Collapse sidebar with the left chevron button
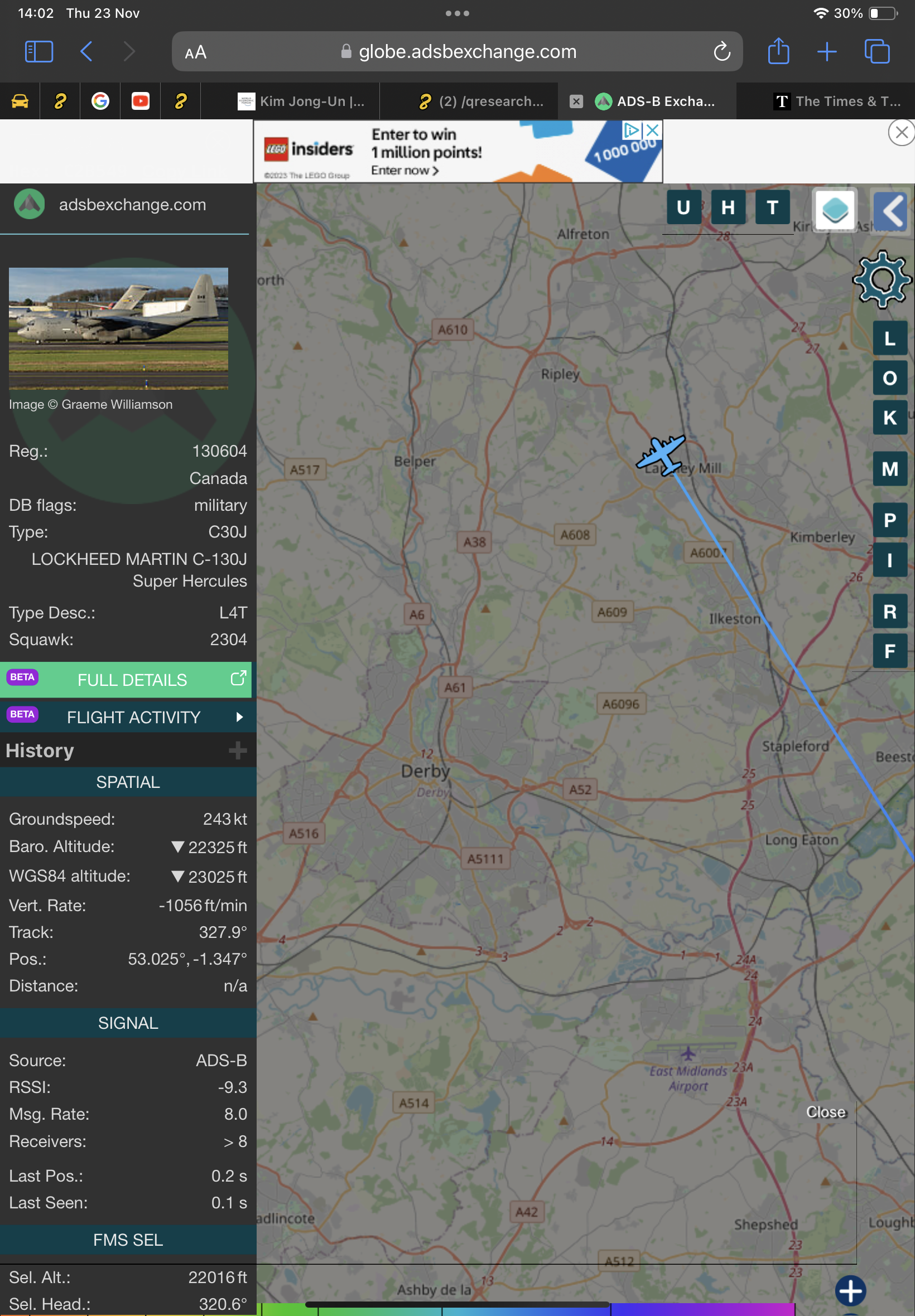This screenshot has width=915, height=1316. 891,210
